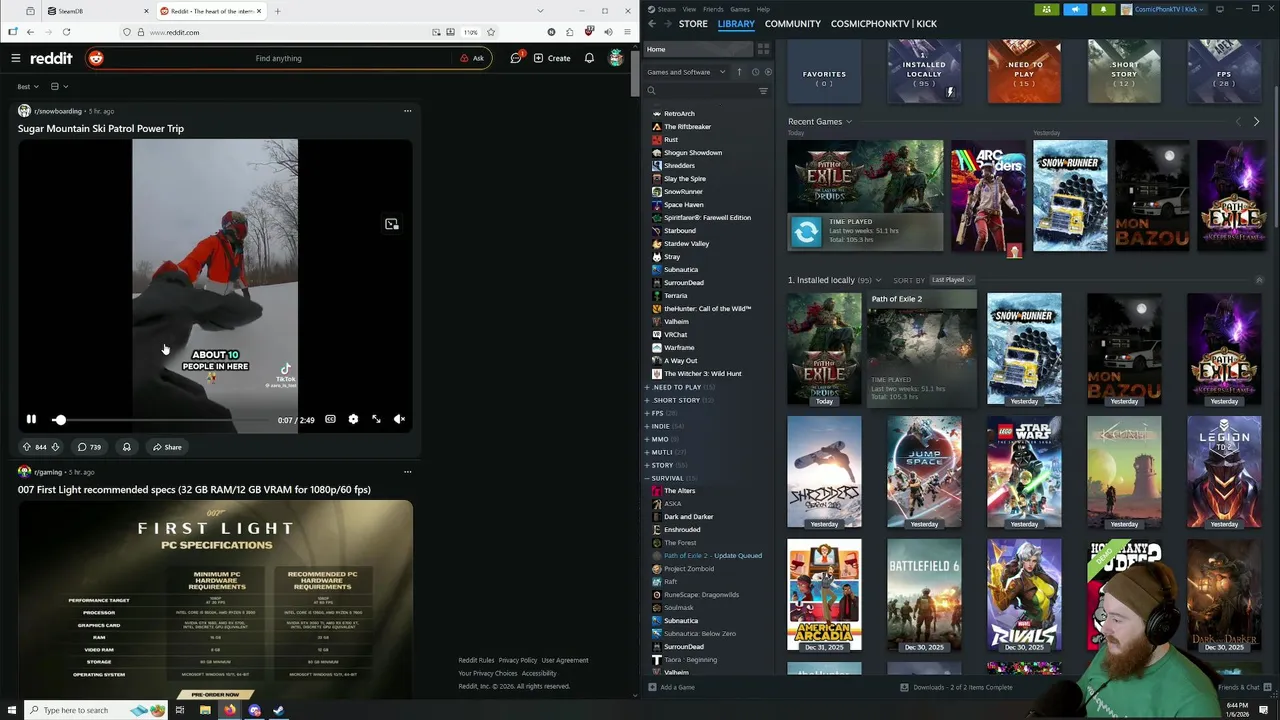The width and height of the screenshot is (1280, 720).
Task: Toggle recent activity clock filter in Steam
Action: 755,72
